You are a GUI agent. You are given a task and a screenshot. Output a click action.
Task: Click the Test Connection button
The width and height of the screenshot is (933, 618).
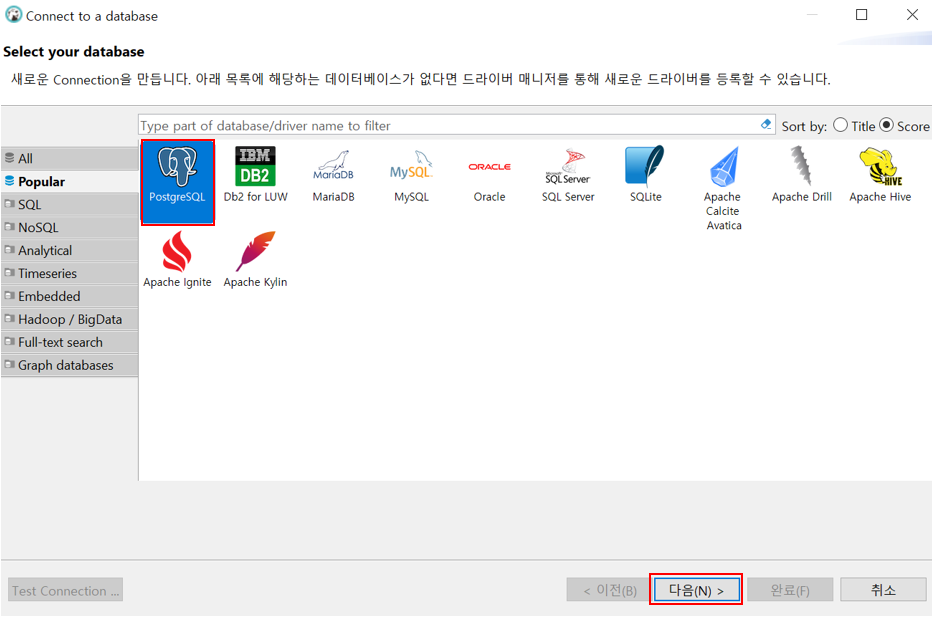(65, 591)
